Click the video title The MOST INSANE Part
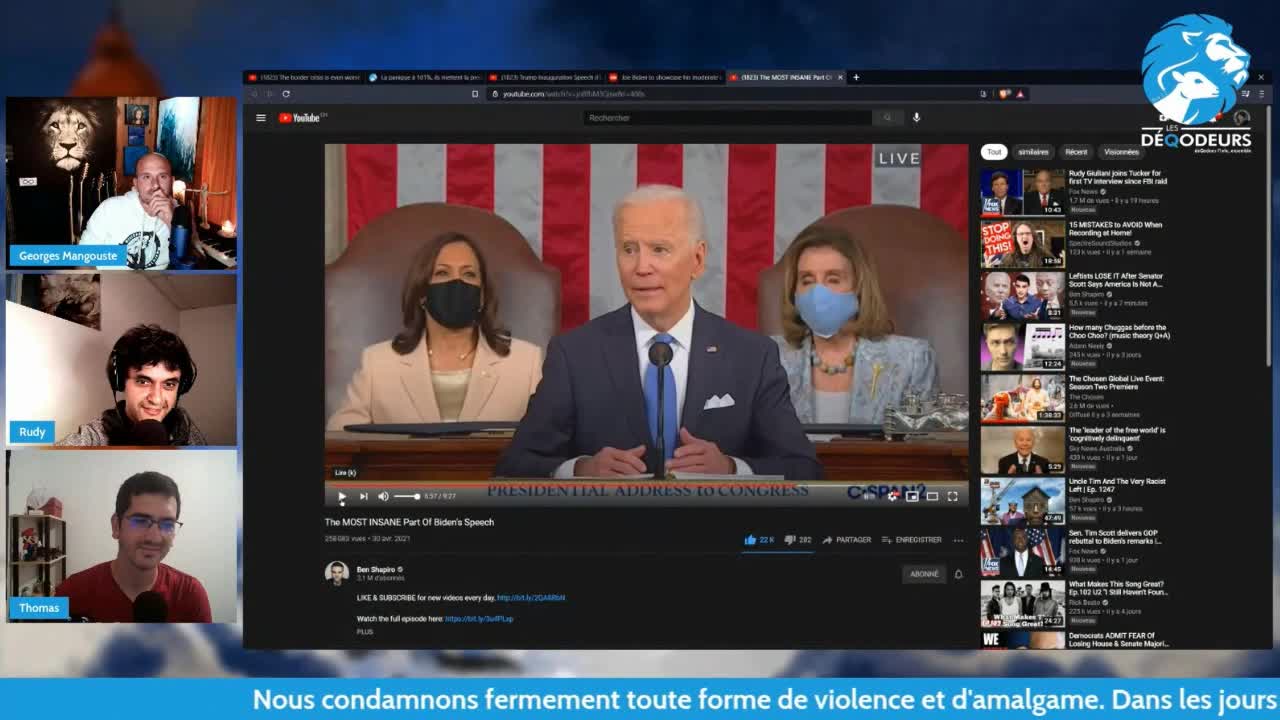The height and width of the screenshot is (720, 1280). (x=409, y=522)
